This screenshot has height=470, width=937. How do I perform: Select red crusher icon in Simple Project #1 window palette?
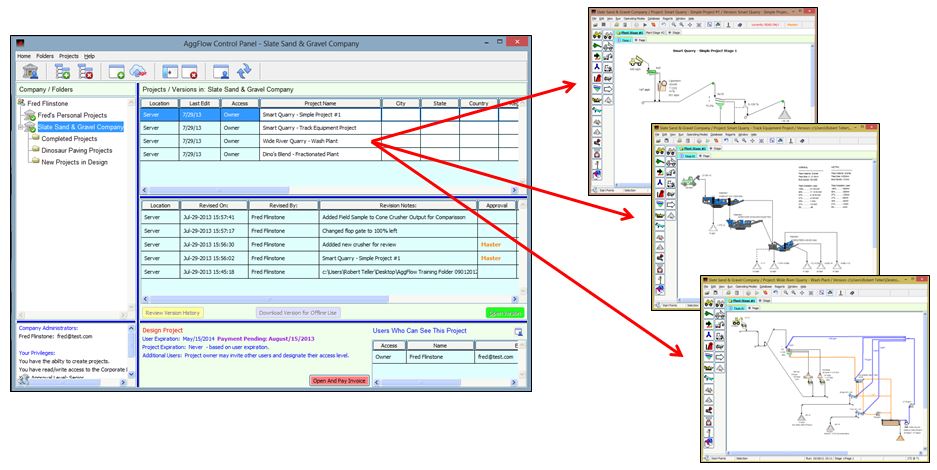[597, 78]
